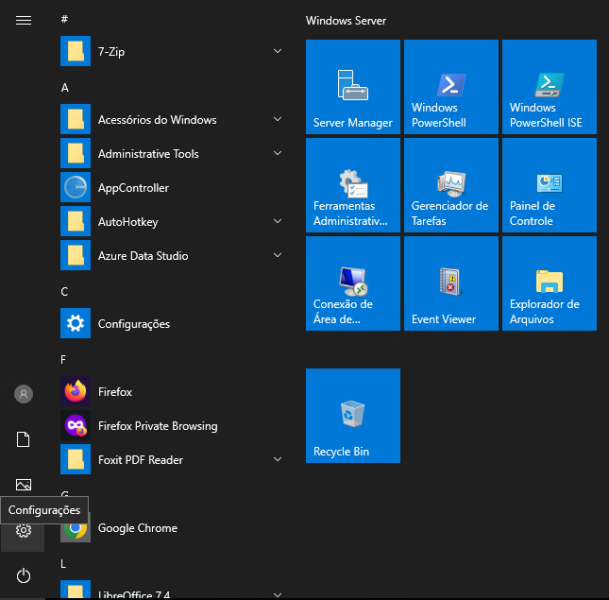Expand the Foxit PDF Reader chevron
609x600 pixels.
pos(277,459)
